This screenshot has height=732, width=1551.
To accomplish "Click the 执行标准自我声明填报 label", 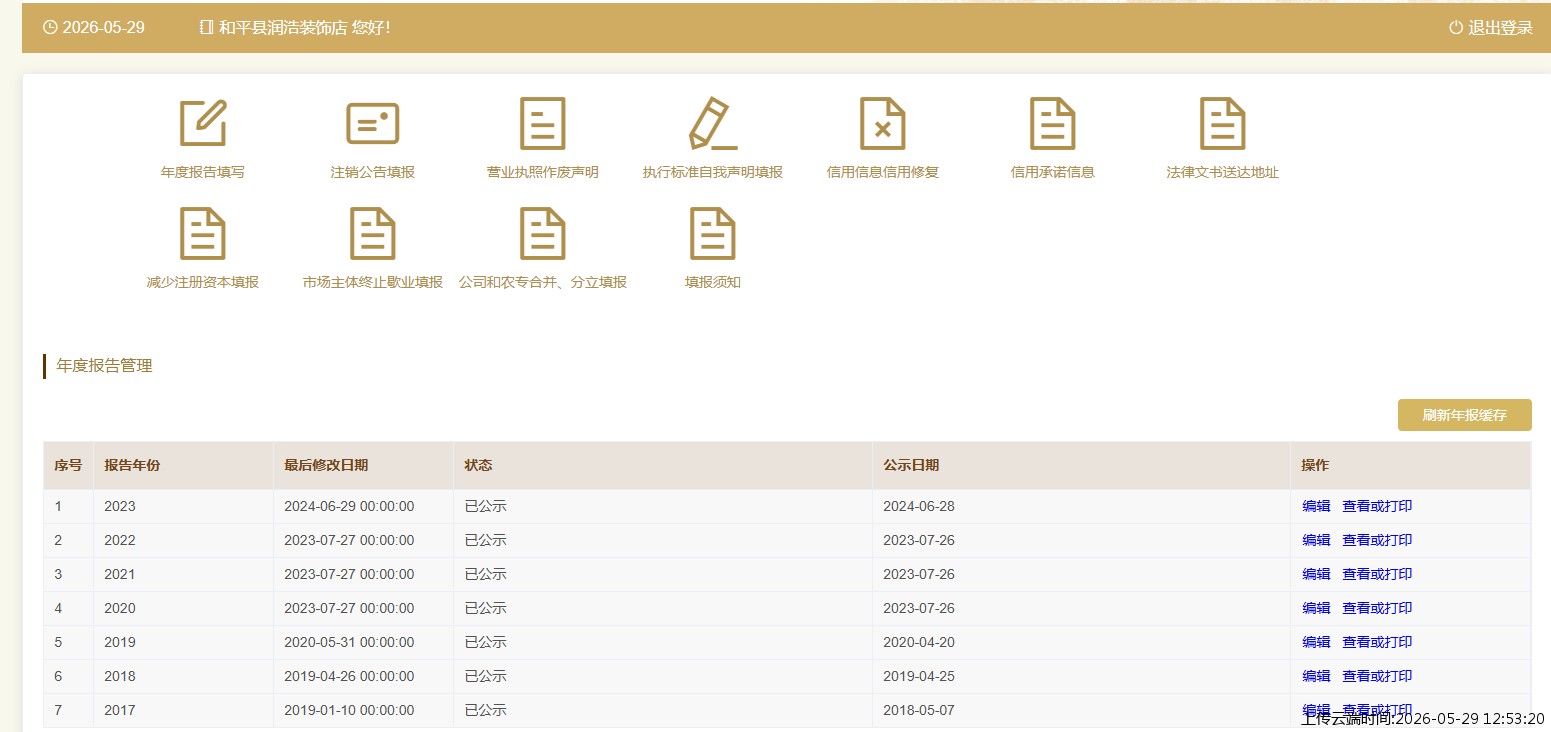I will (713, 172).
